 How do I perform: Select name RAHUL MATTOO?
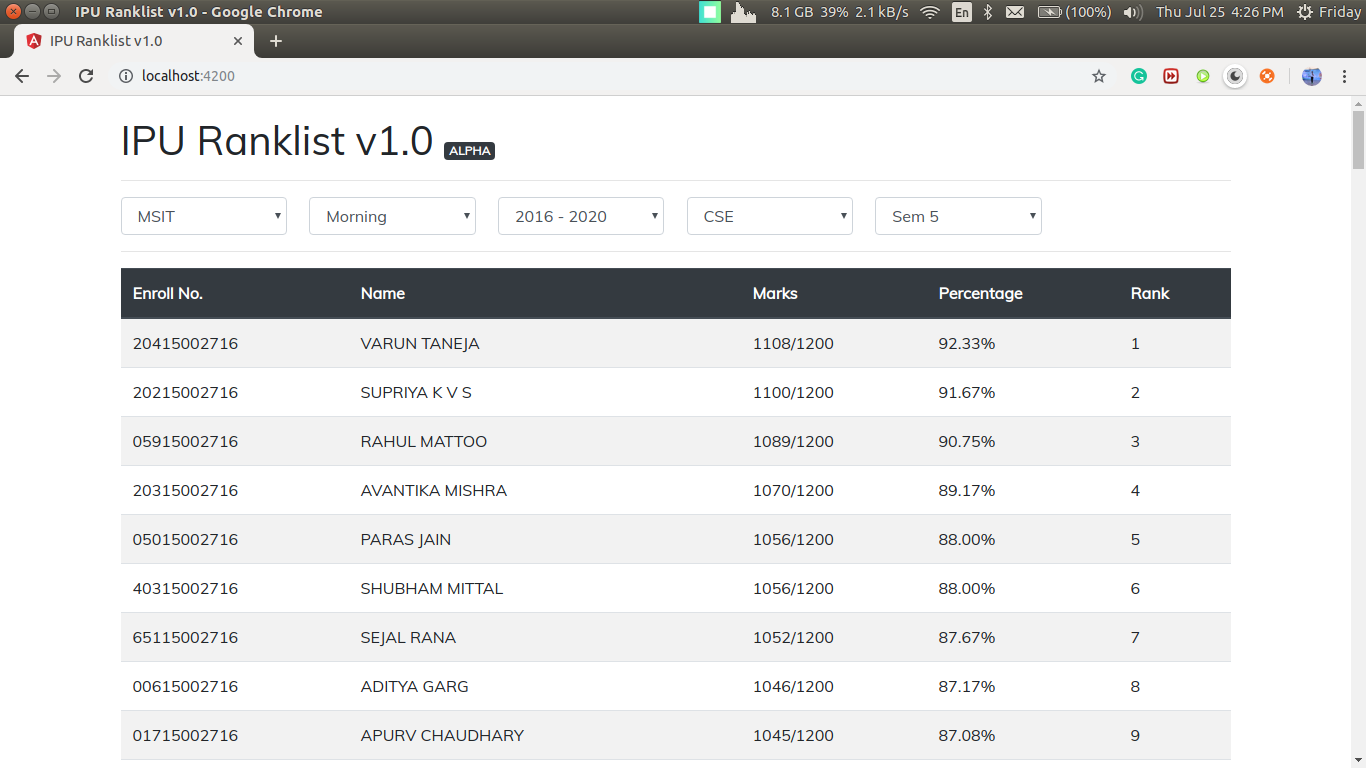click(x=424, y=441)
